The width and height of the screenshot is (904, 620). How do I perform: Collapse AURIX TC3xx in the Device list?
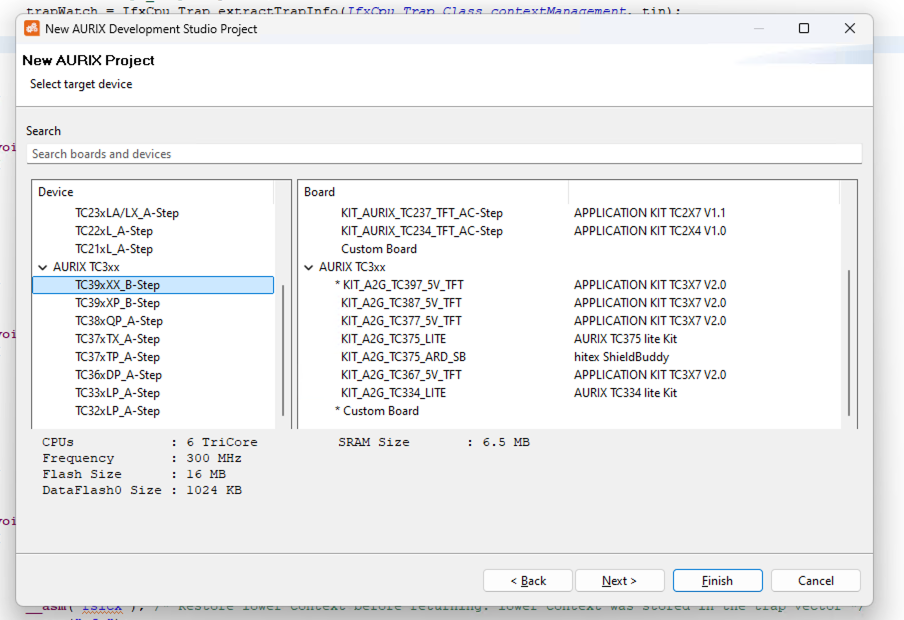pos(42,266)
